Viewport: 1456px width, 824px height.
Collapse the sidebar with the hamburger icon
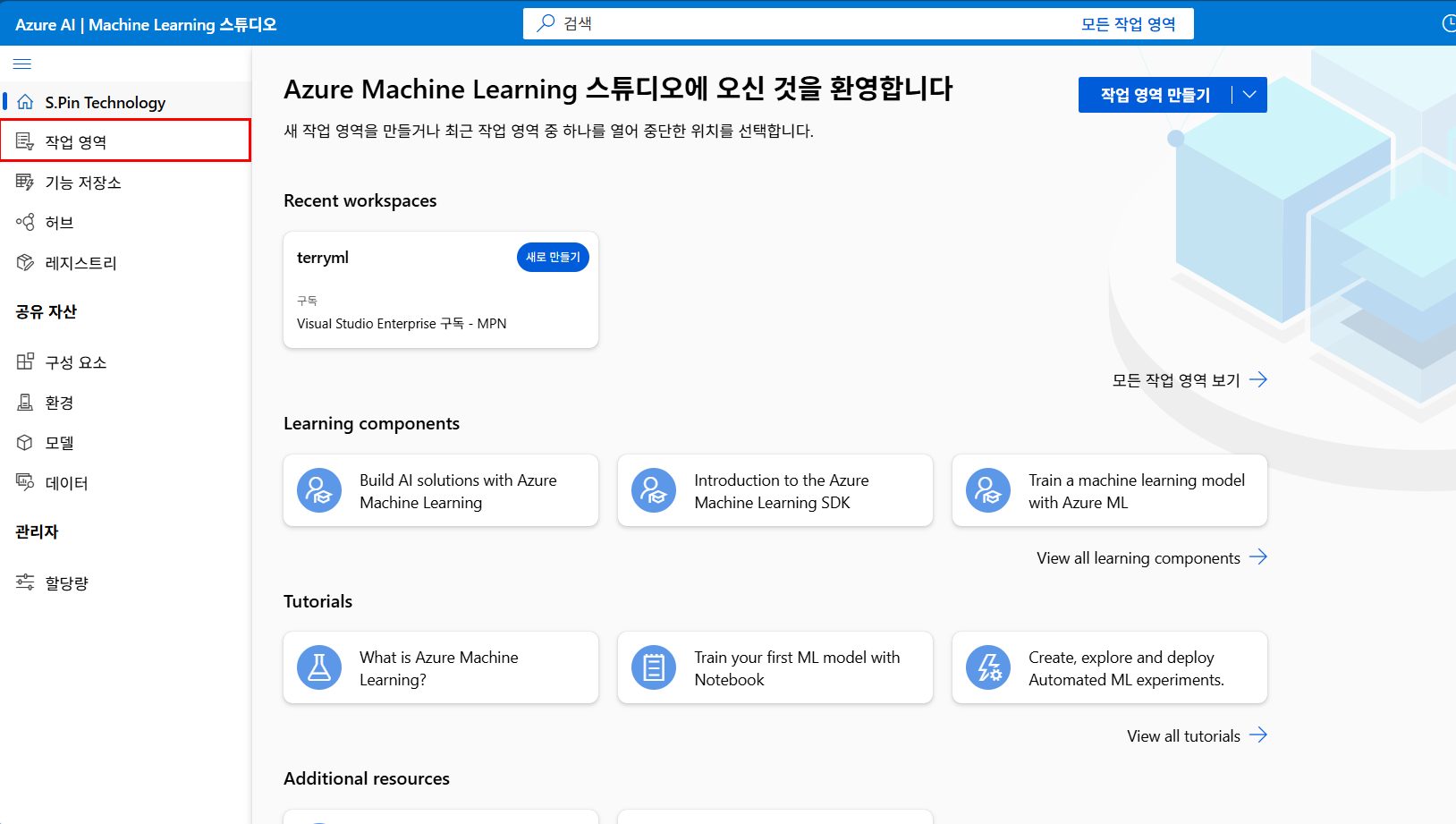click(22, 64)
